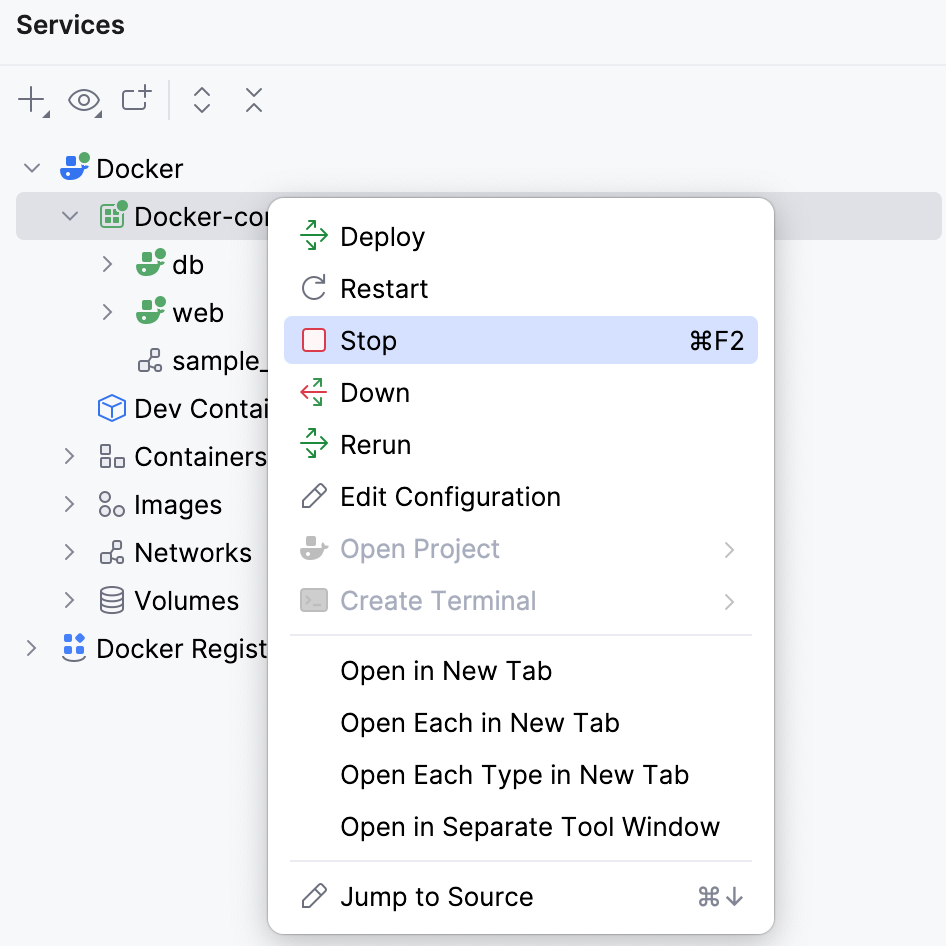Click Jump to Source
Screen dimensions: 946x946
tap(437, 896)
